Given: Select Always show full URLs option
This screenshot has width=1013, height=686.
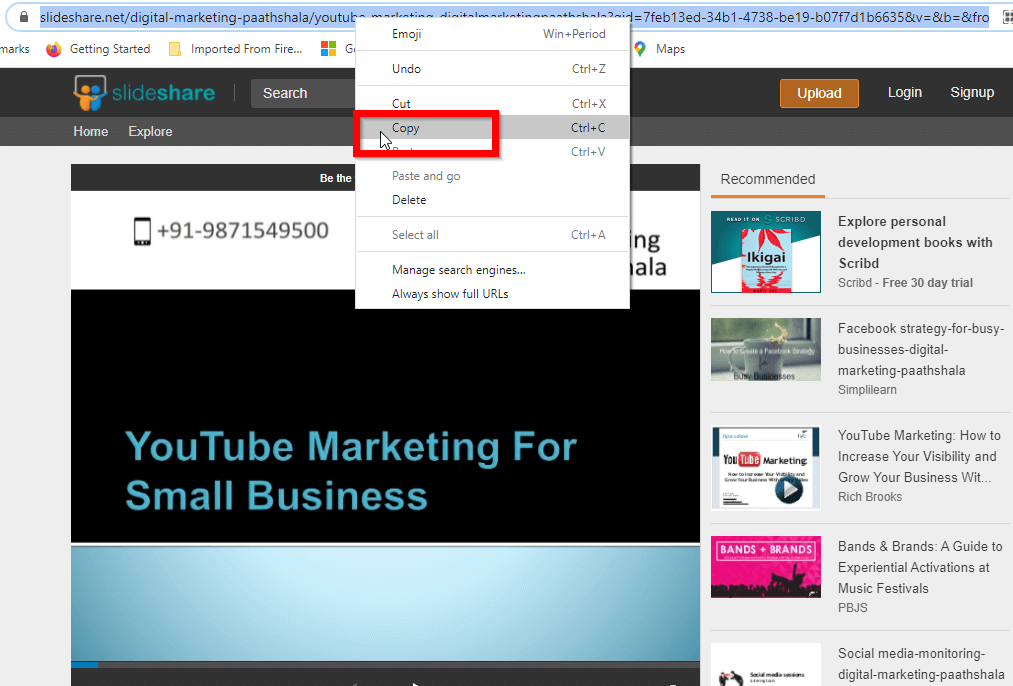Looking at the screenshot, I should point(492,293).
